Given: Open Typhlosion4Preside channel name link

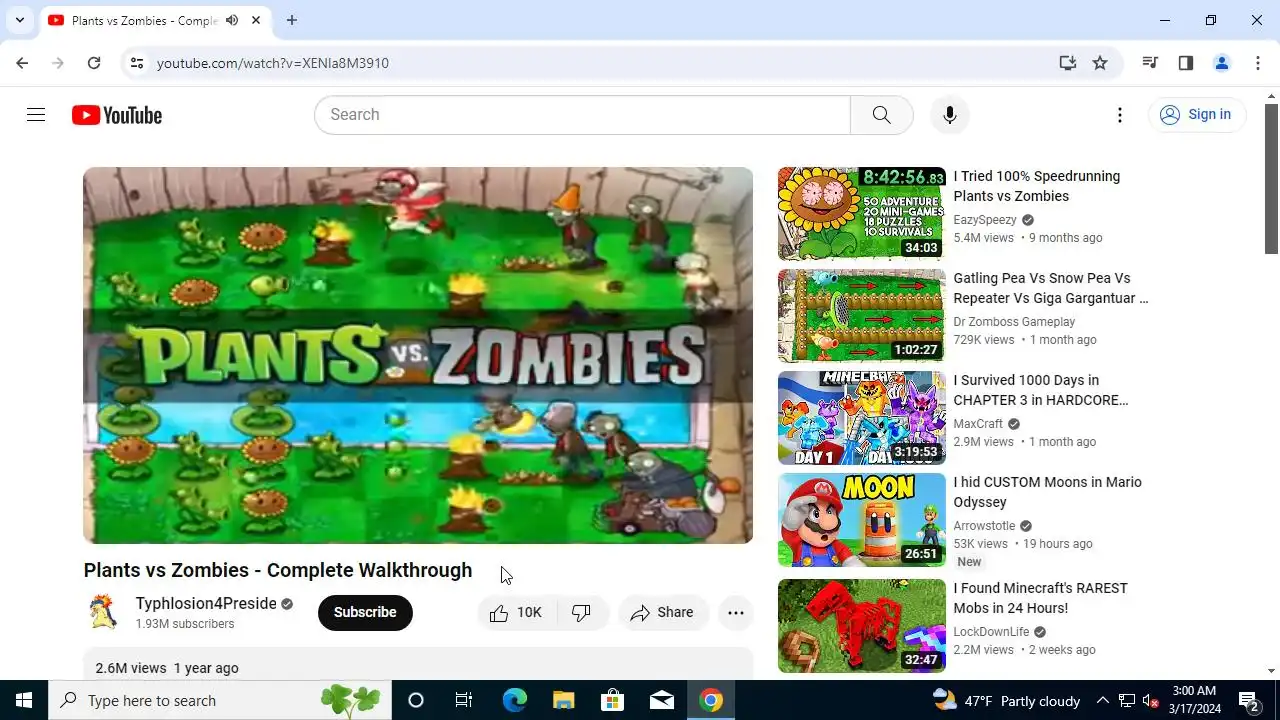Looking at the screenshot, I should (x=206, y=604).
